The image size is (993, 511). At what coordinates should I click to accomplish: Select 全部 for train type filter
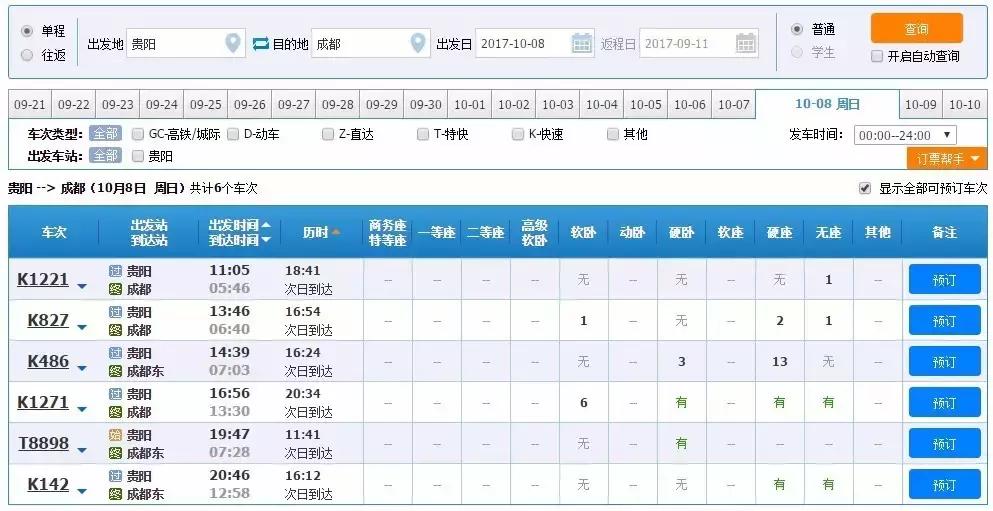105,134
